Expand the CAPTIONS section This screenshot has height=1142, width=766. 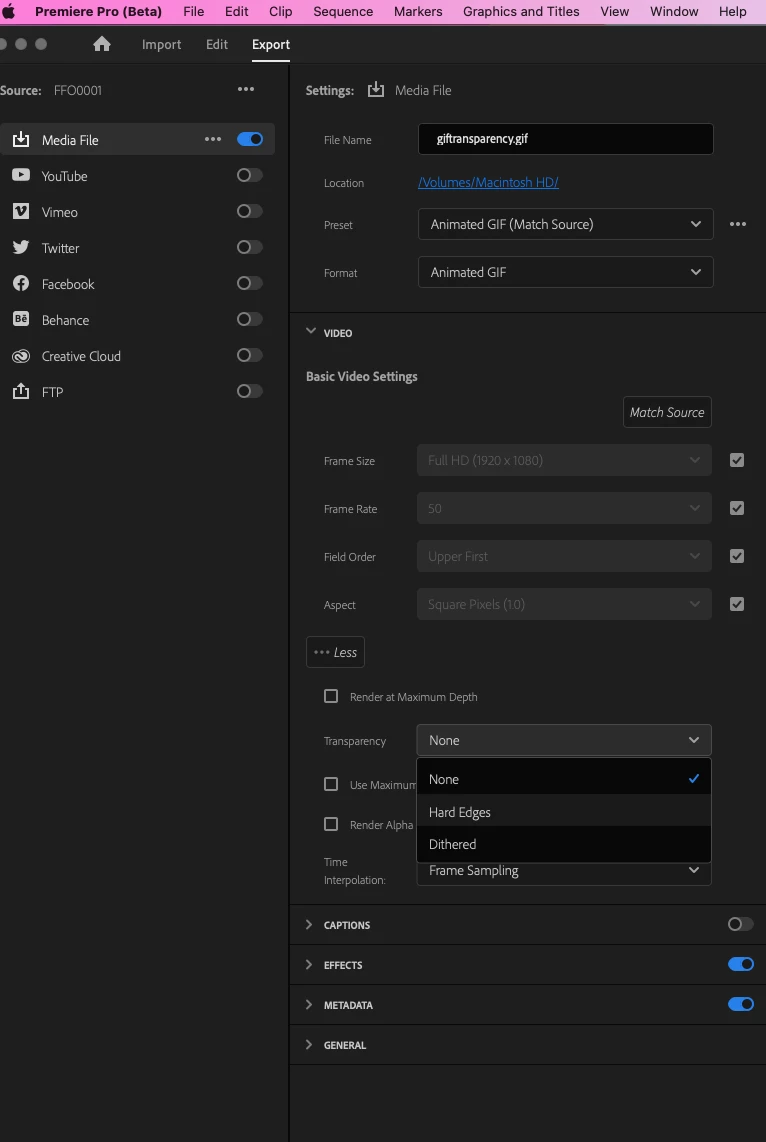click(x=309, y=924)
